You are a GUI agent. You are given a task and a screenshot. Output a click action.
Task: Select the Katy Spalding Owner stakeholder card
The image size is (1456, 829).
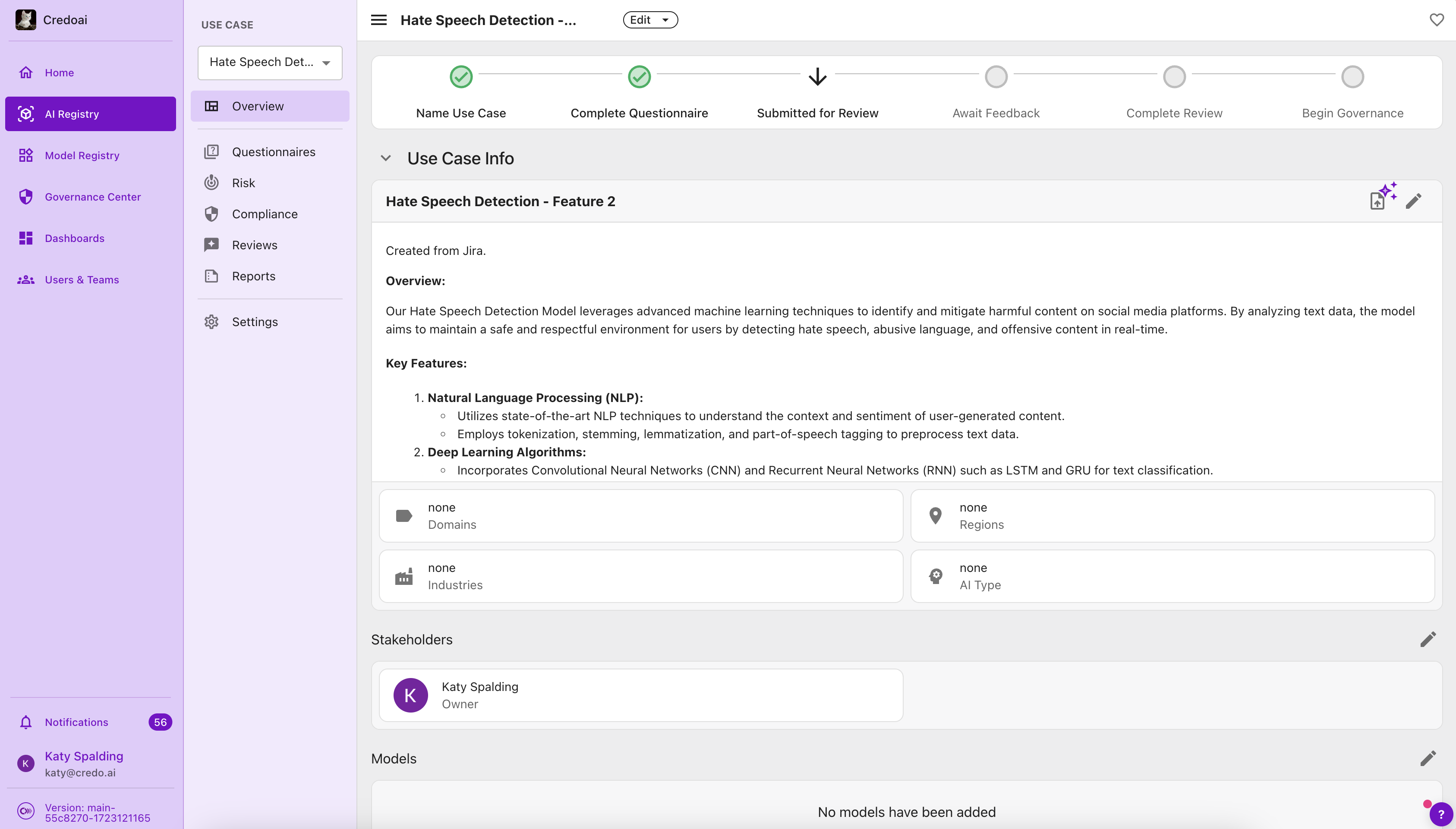pyautogui.click(x=641, y=695)
